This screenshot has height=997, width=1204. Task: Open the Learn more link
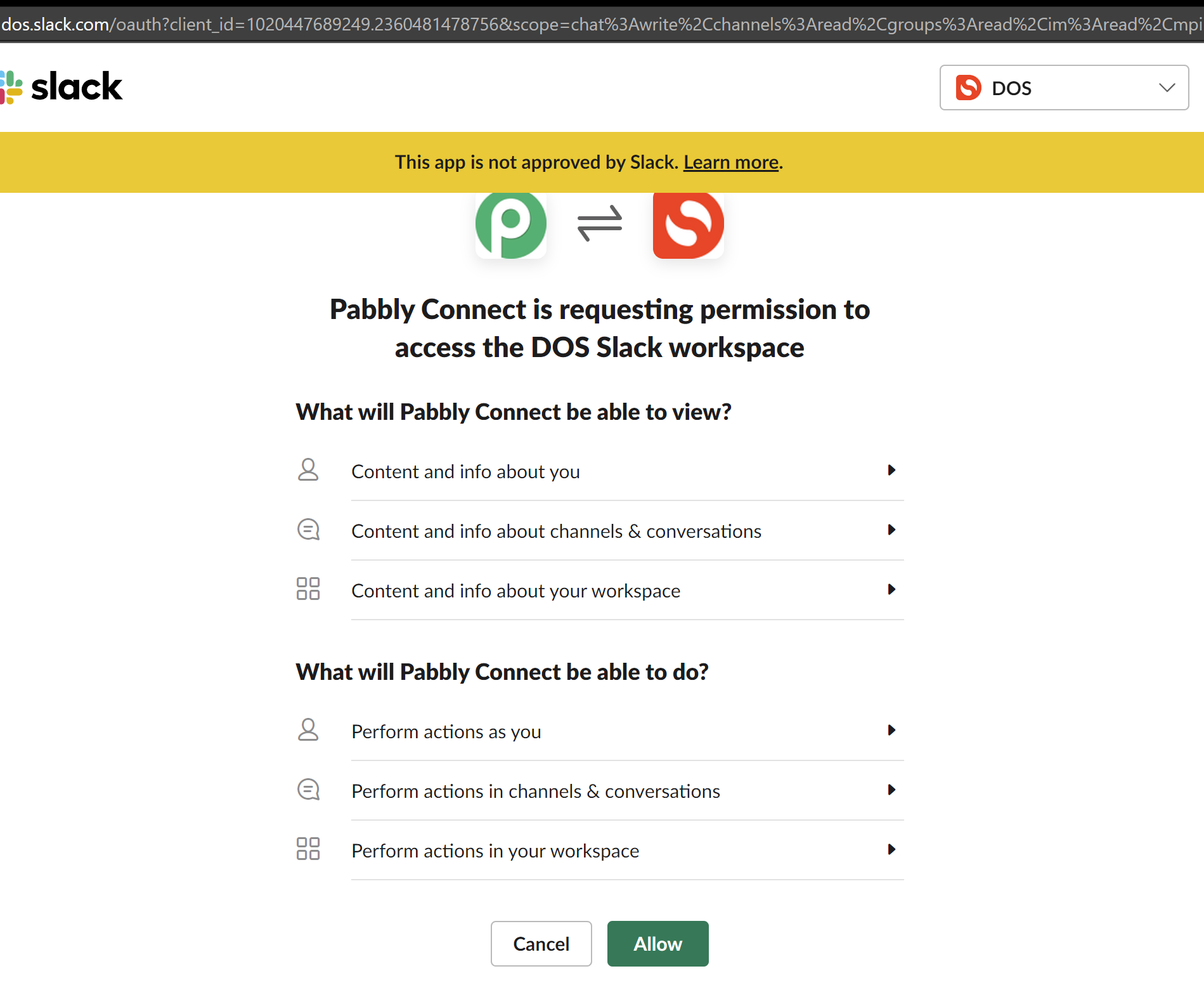click(731, 162)
